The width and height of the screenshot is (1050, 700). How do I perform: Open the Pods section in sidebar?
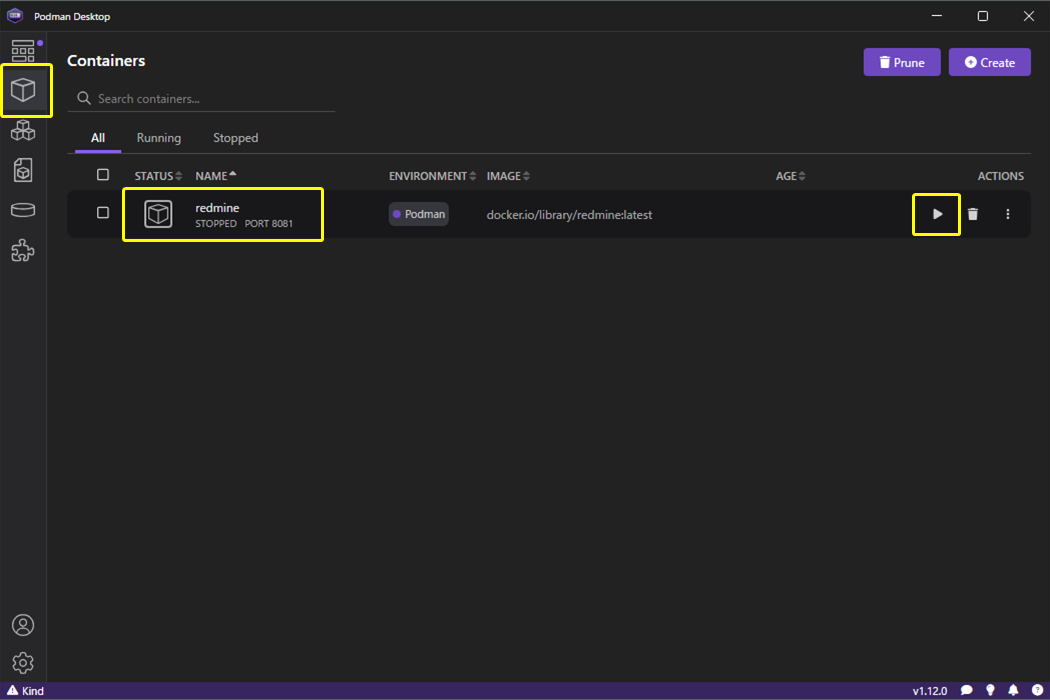coord(23,131)
